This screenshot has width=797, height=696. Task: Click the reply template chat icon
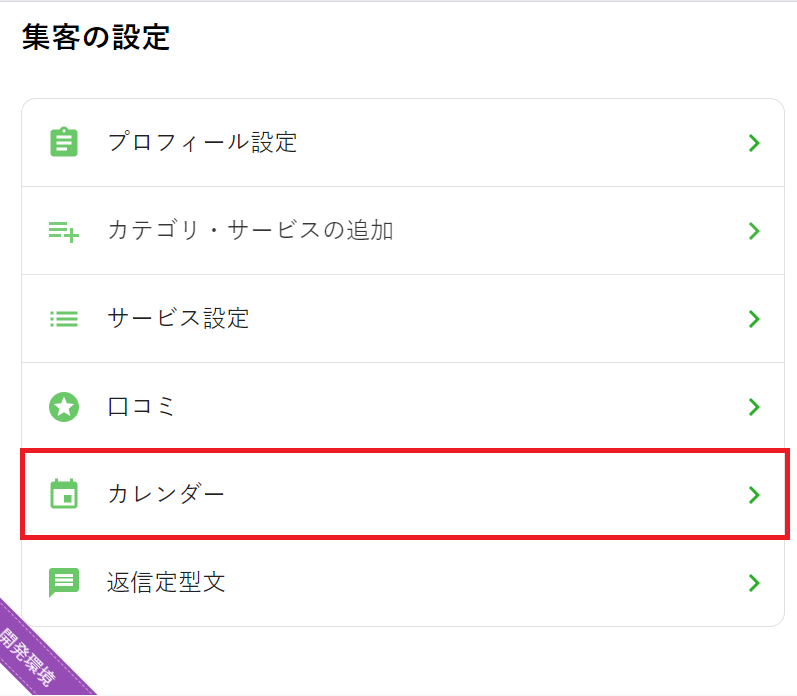[64, 582]
